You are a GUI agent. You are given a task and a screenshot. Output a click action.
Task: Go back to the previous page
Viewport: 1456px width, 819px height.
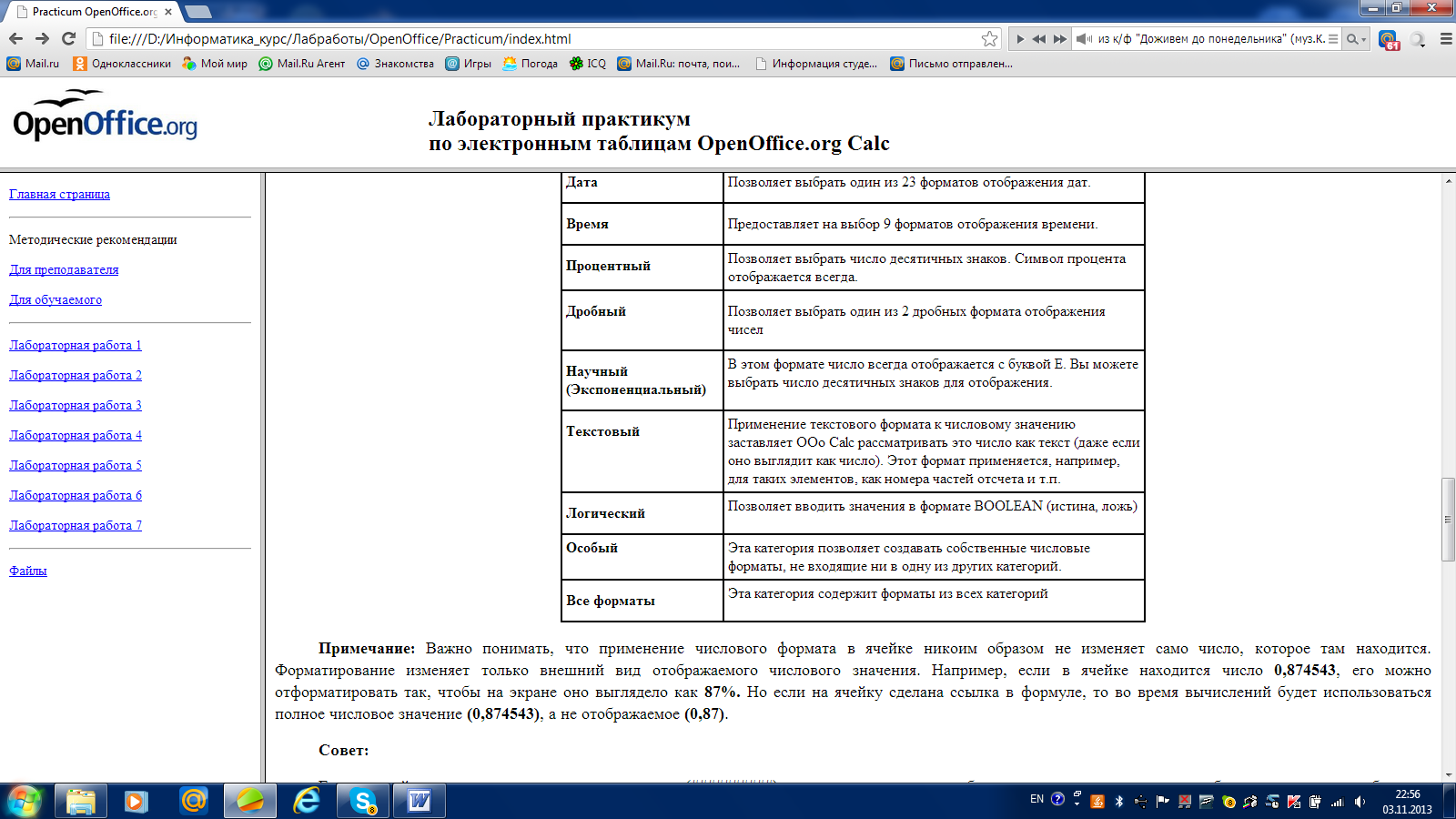[15, 38]
